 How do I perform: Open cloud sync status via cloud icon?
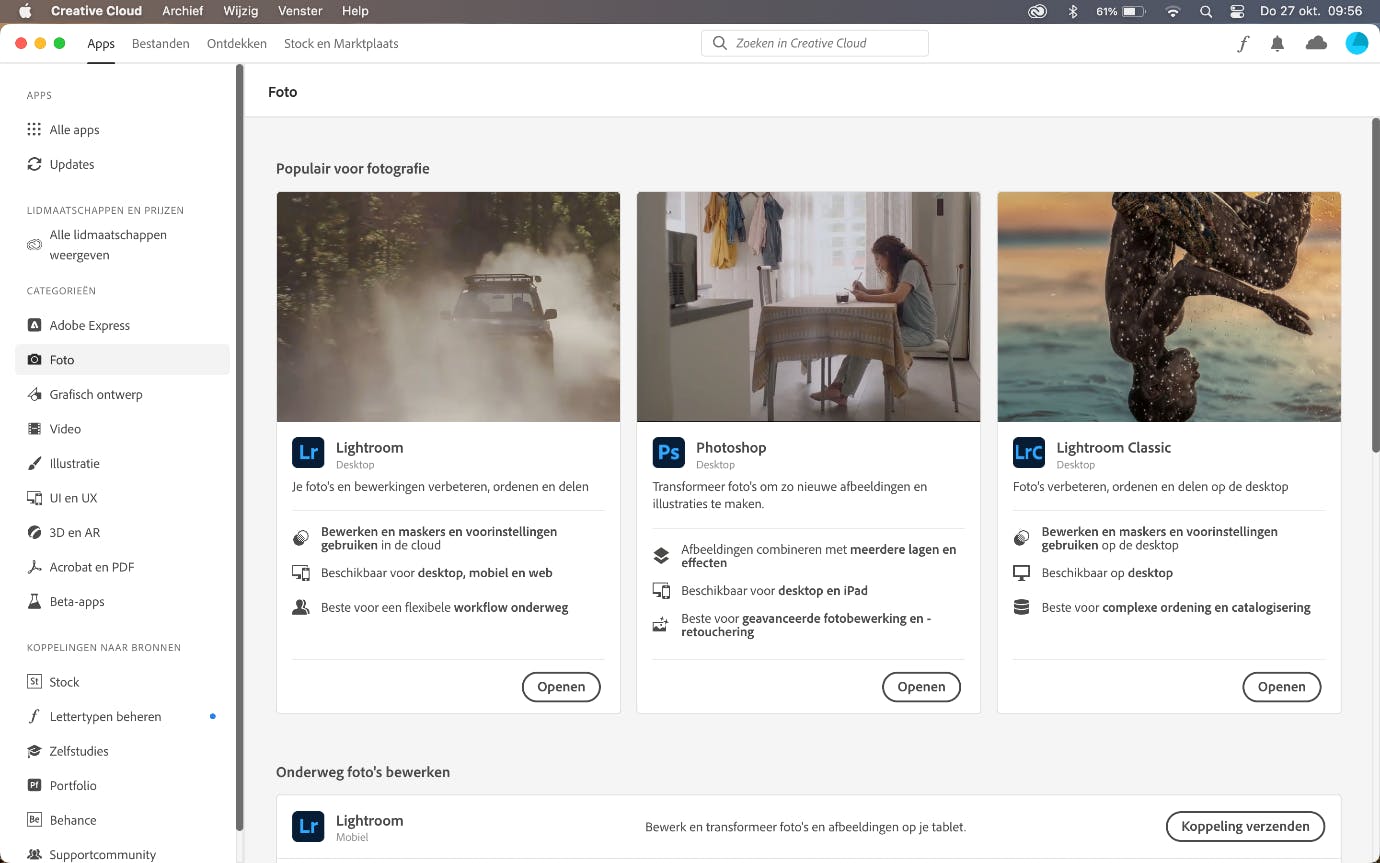[1316, 44]
